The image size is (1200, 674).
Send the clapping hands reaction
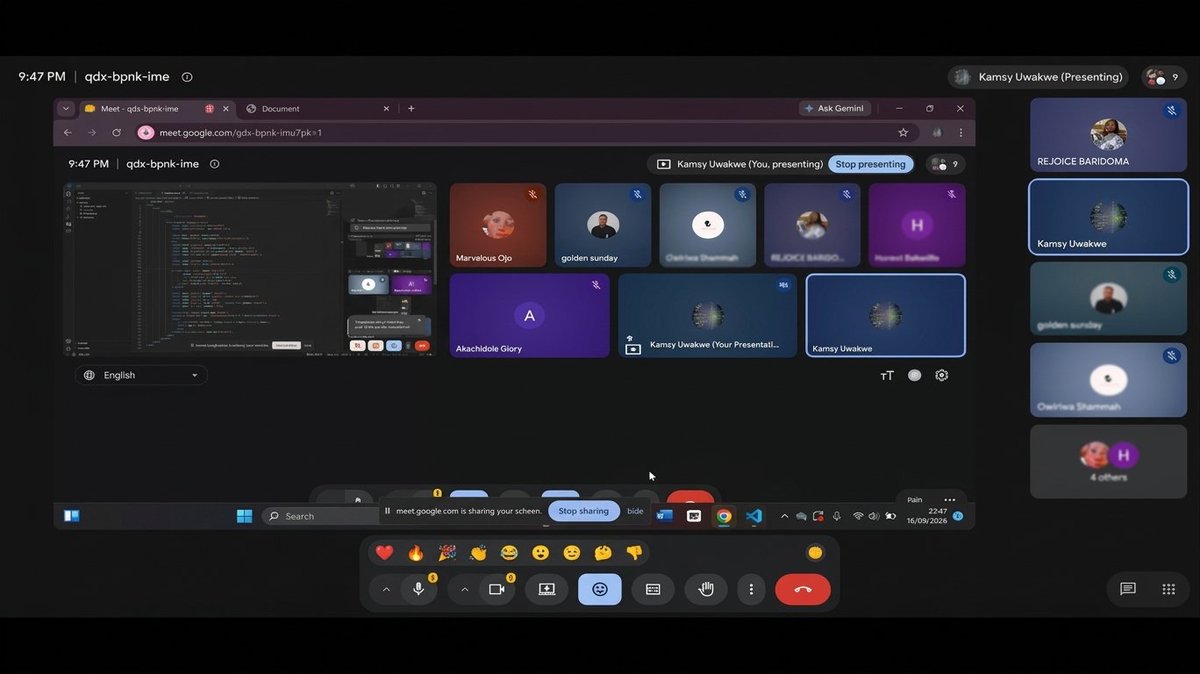478,553
